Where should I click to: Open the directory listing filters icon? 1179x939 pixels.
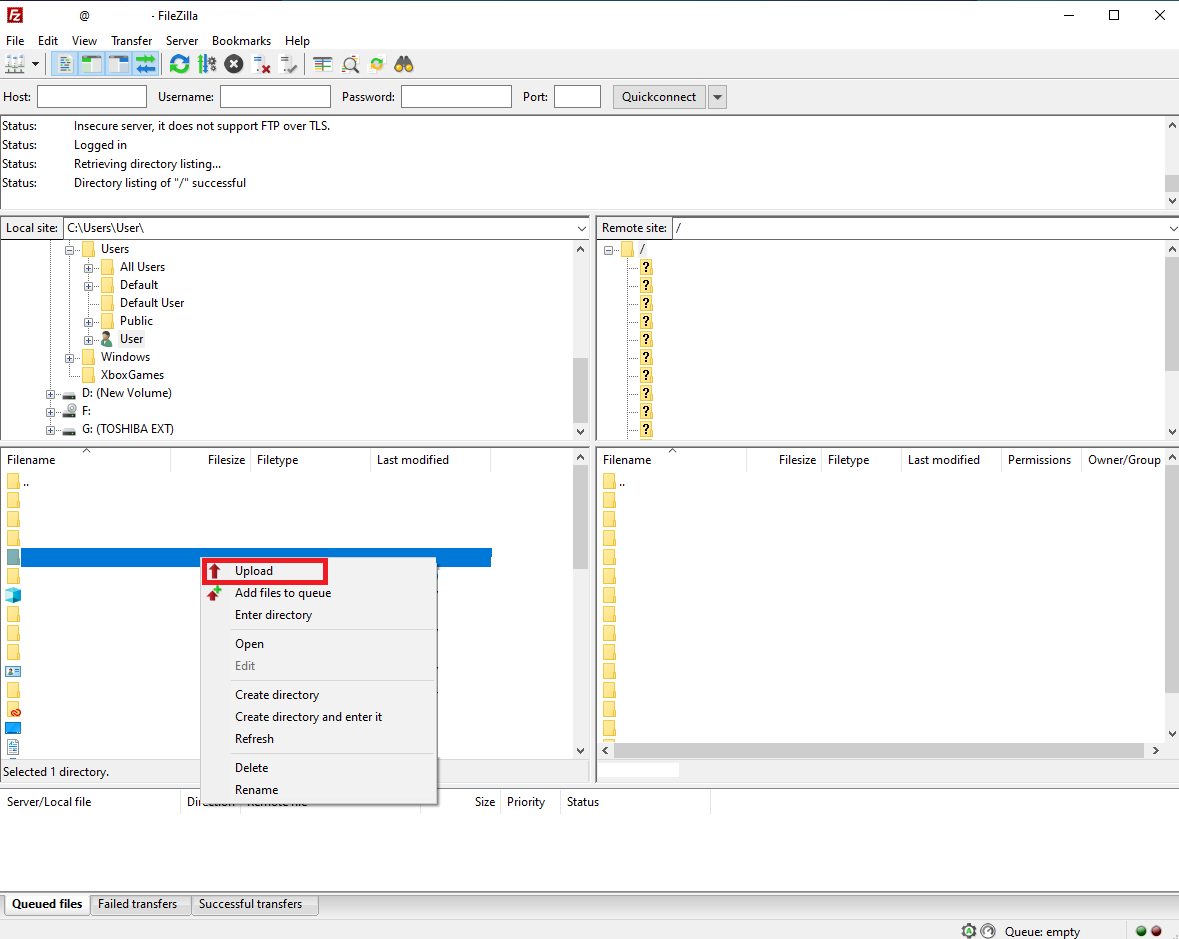click(x=323, y=65)
